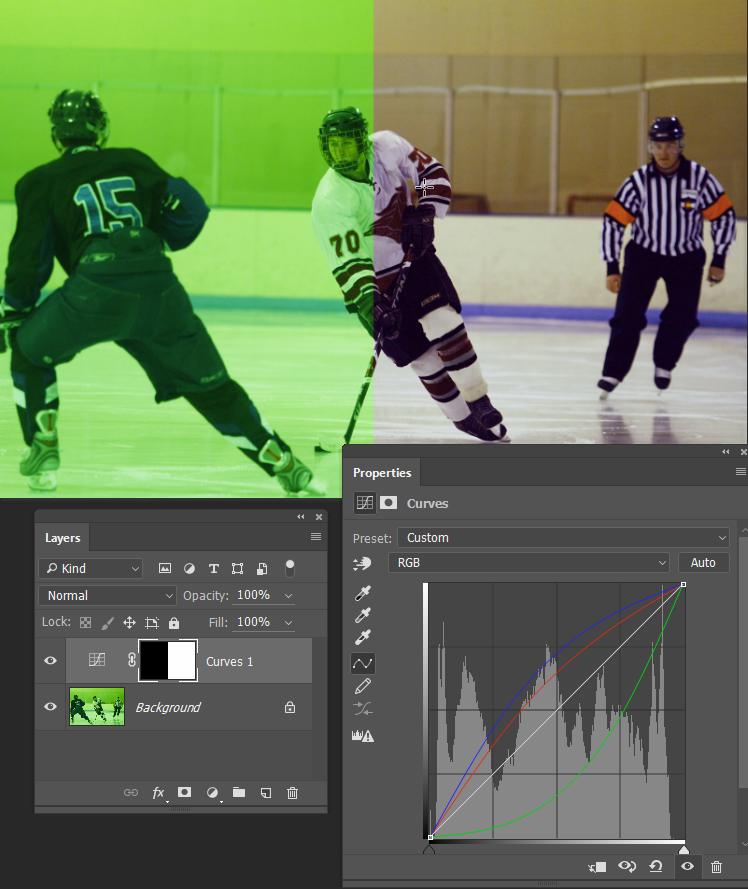
Task: Filter layers by smart objects icon
Action: coord(262,568)
